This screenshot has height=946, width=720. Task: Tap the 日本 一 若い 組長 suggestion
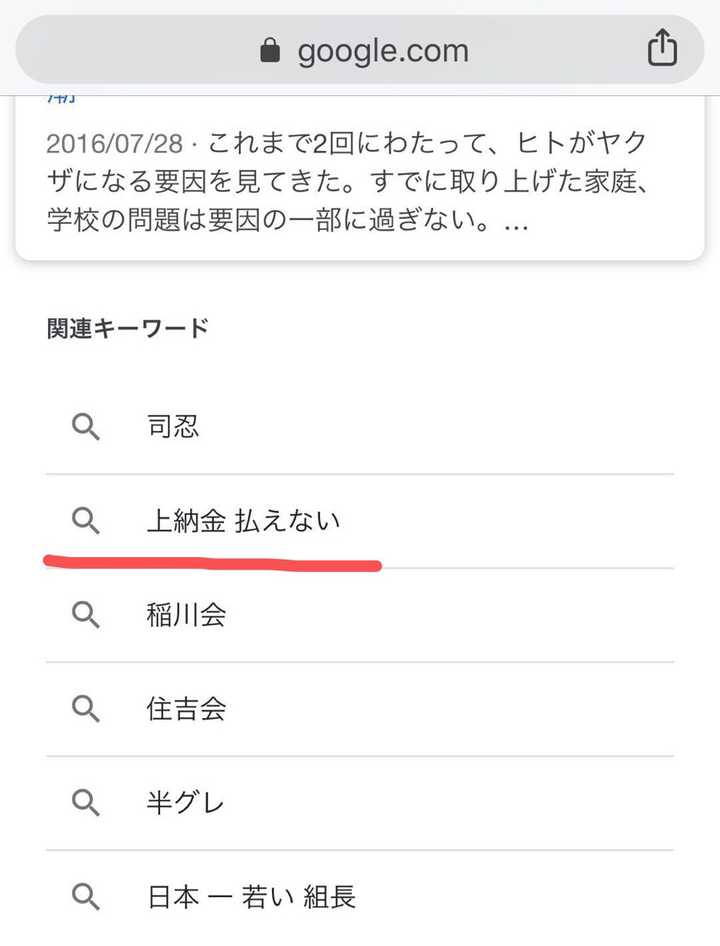251,896
